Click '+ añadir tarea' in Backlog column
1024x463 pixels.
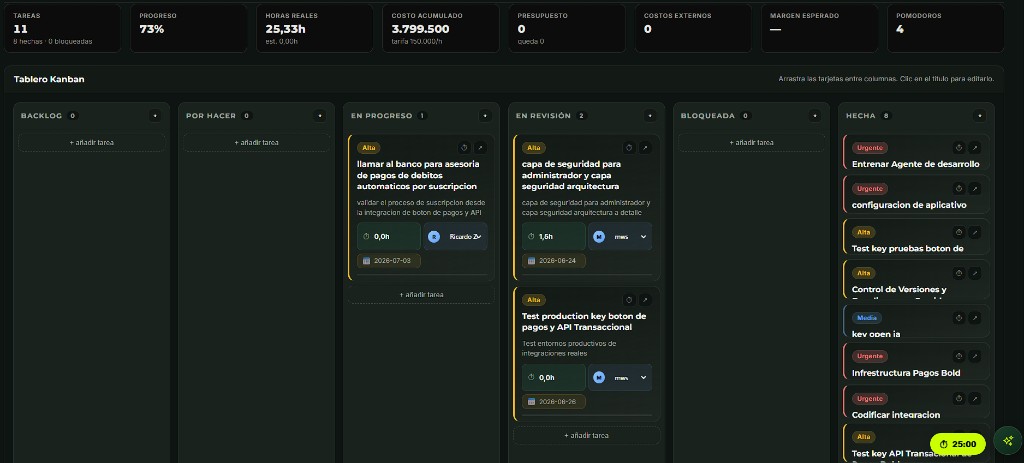click(x=91, y=142)
